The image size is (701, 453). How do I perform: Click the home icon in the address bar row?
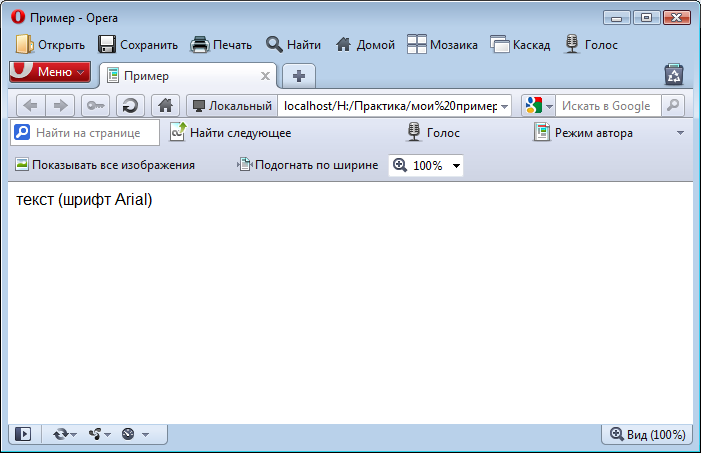165,106
